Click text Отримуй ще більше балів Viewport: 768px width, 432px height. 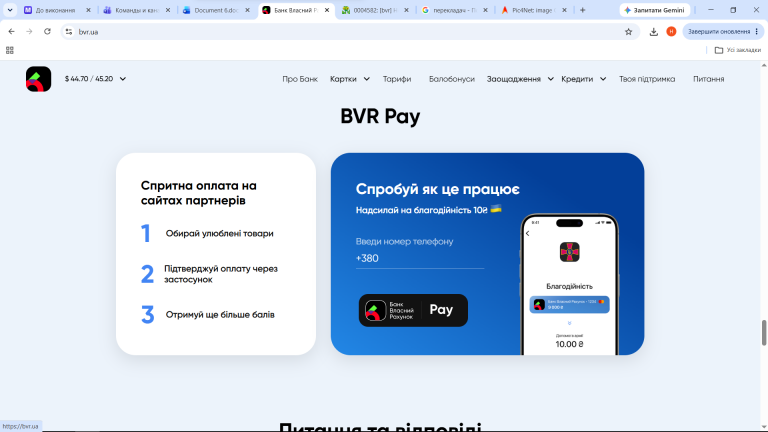tap(220, 314)
